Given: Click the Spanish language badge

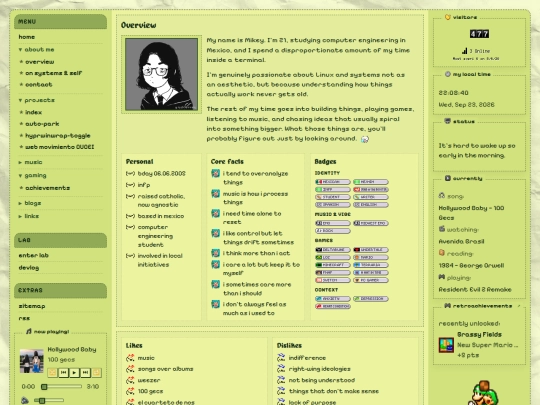Looking at the screenshot, I should (x=333, y=205).
